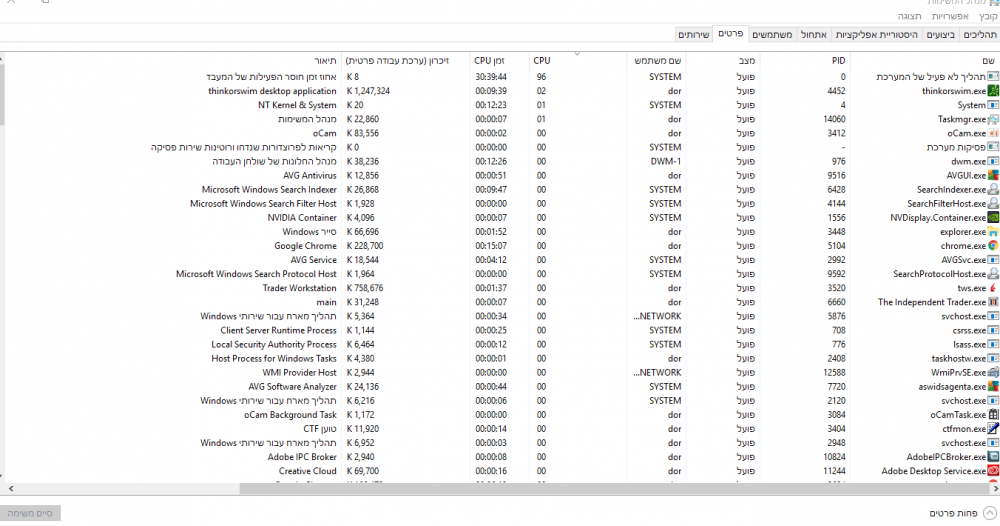
Task: Sort by the שם משתמש column header
Action: (x=658, y=61)
